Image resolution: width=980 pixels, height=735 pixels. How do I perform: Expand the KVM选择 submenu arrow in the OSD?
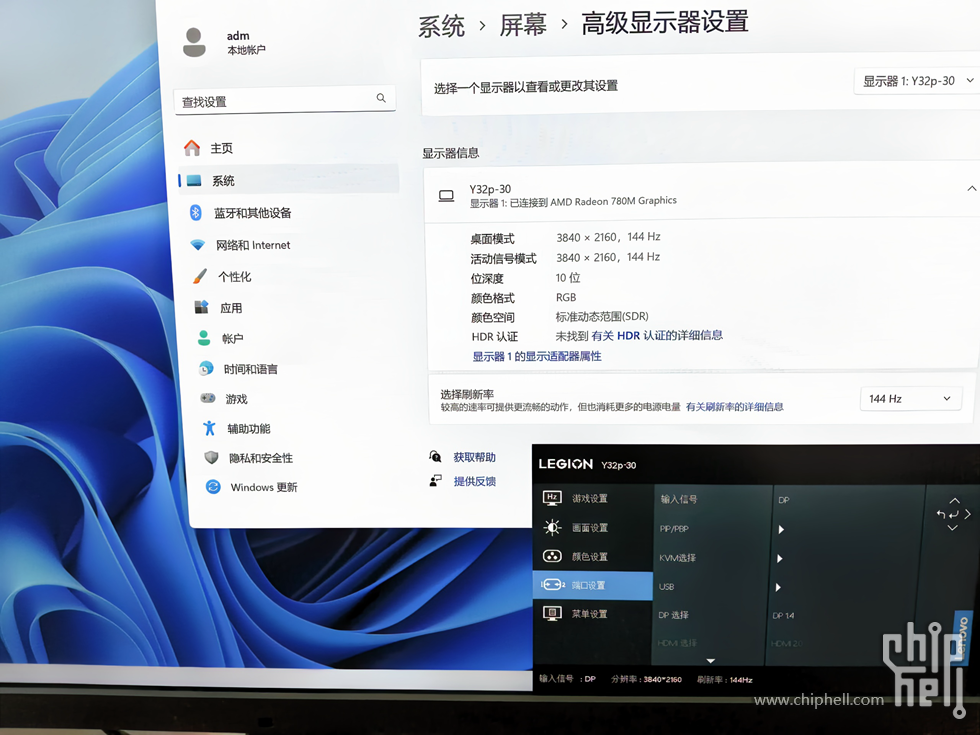pos(779,558)
